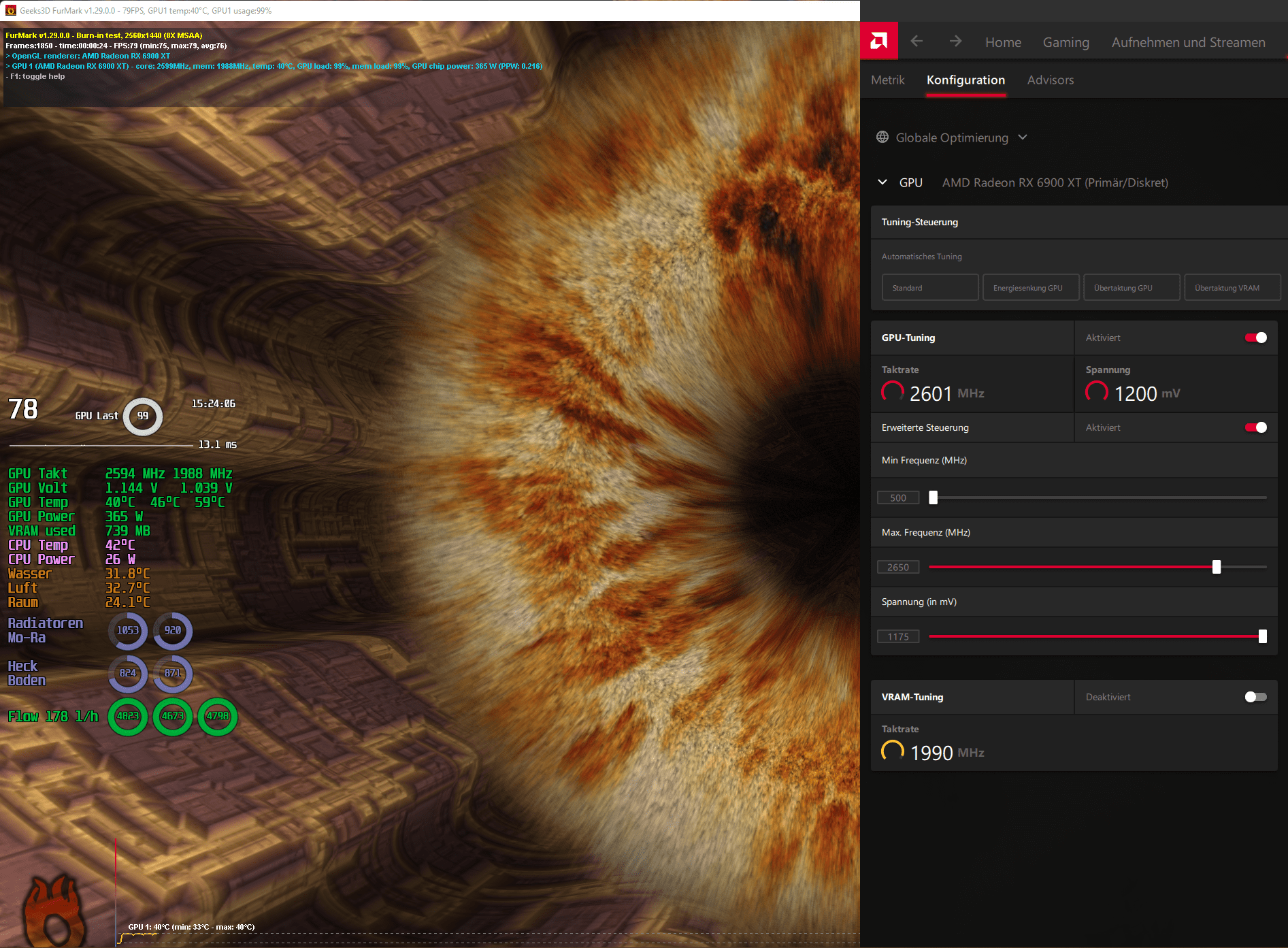This screenshot has height=948, width=1288.
Task: Switch to the Metrik tab
Action: click(888, 80)
